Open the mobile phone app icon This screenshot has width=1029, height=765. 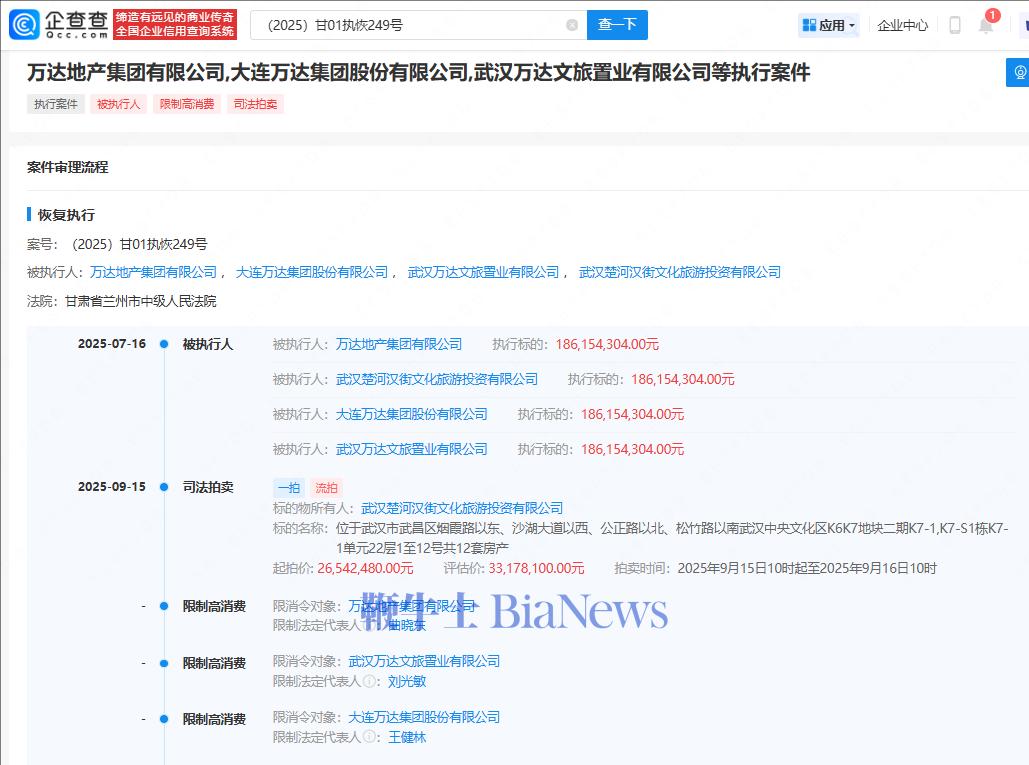click(954, 25)
